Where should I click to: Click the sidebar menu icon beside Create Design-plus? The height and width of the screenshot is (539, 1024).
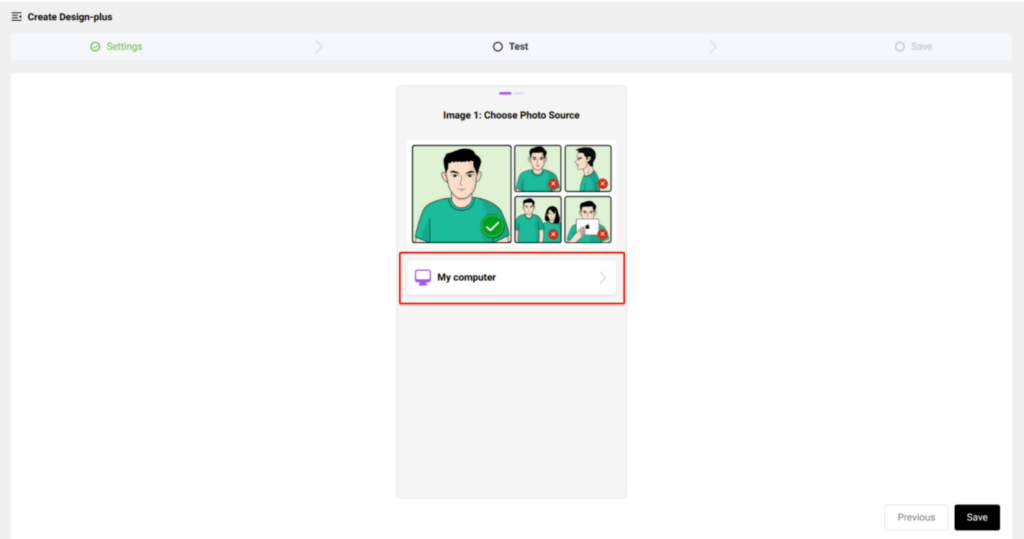coord(16,17)
